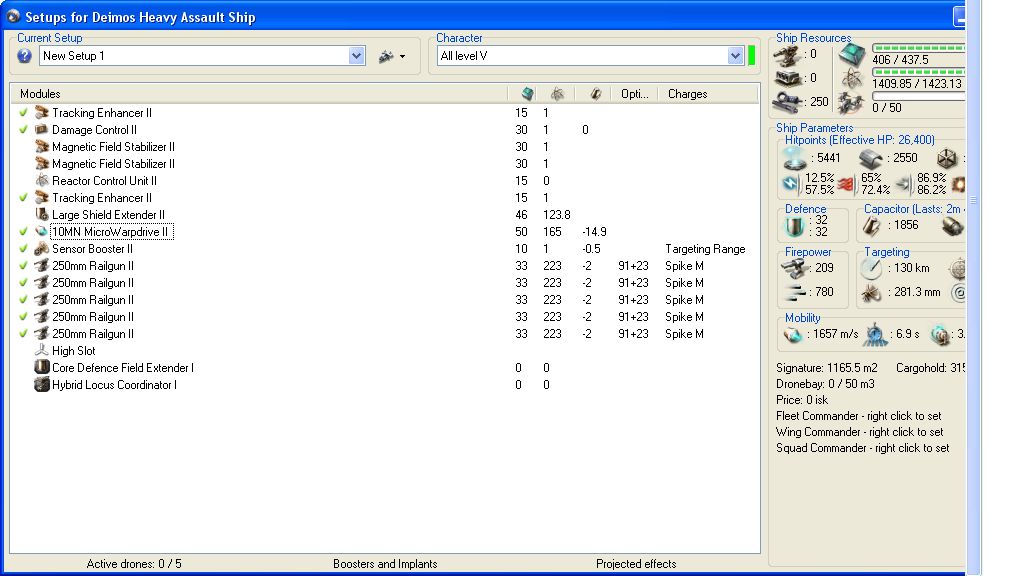Click the green character status indicator

(x=751, y=56)
